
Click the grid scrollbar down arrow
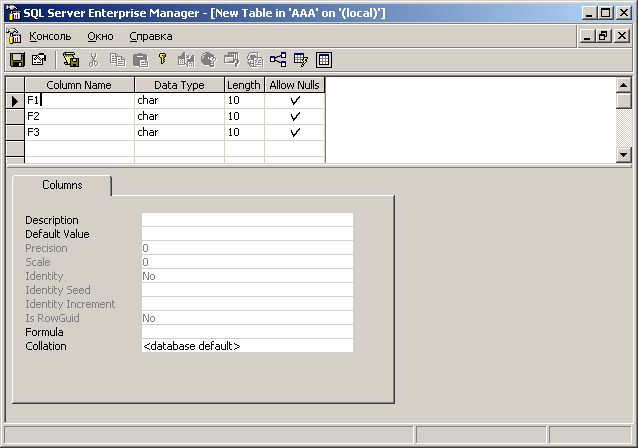tap(623, 155)
